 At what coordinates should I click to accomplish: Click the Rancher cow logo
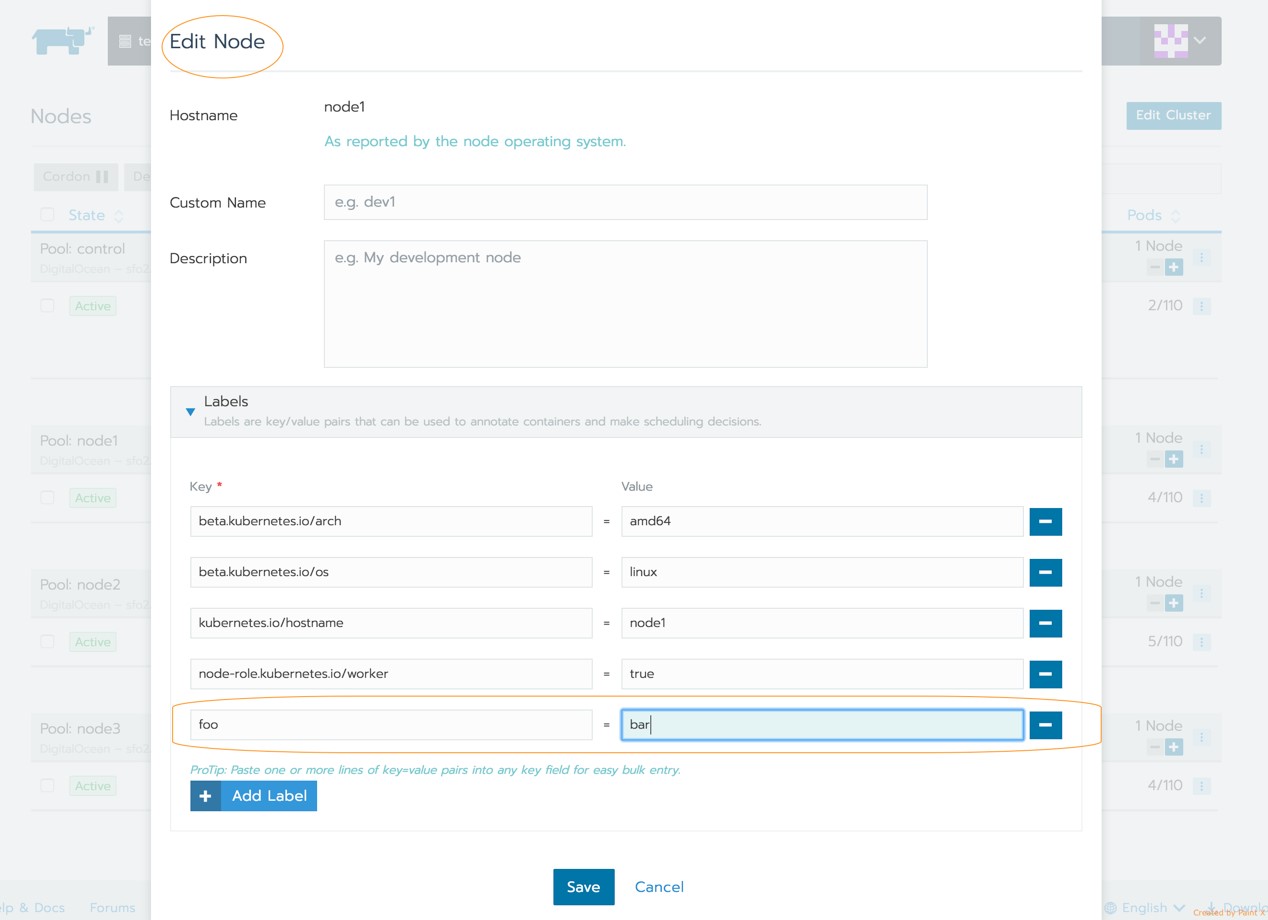(62, 40)
